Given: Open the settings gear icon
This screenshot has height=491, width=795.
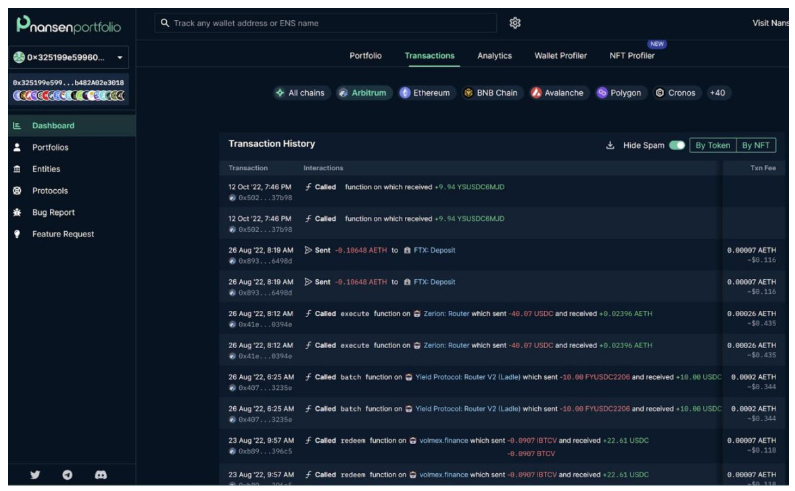Looking at the screenshot, I should coord(515,23).
